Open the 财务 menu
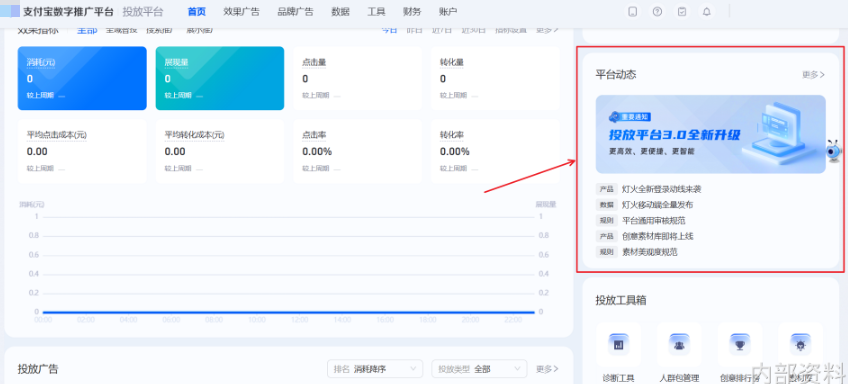 coord(412,11)
